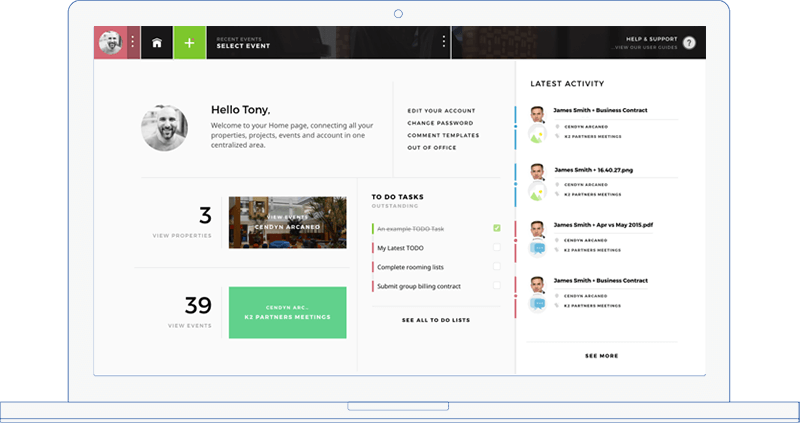800x423 pixels.
Task: Click Tony's large profile photo
Action: pyautogui.click(x=164, y=128)
